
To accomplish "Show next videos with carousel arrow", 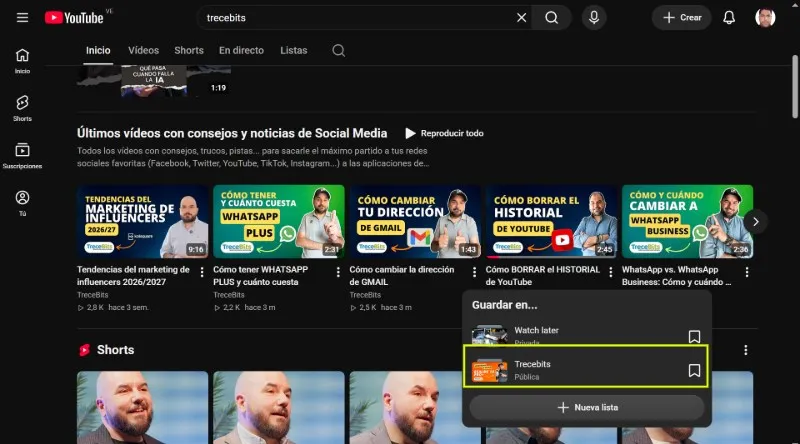I will (x=756, y=221).
